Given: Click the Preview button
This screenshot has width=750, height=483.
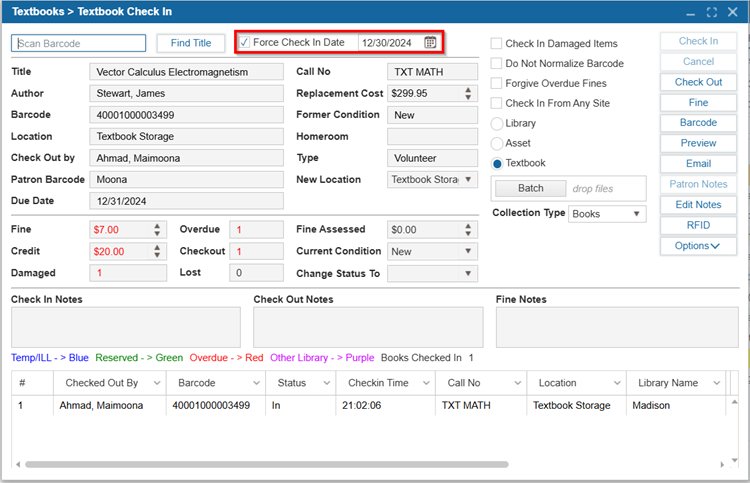Looking at the screenshot, I should click(x=698, y=143).
